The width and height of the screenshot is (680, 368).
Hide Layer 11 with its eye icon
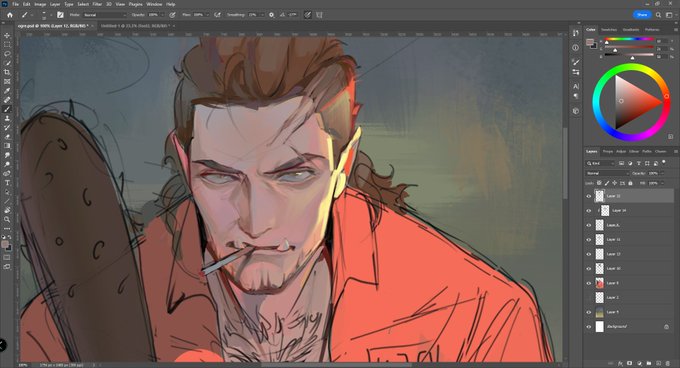click(588, 240)
